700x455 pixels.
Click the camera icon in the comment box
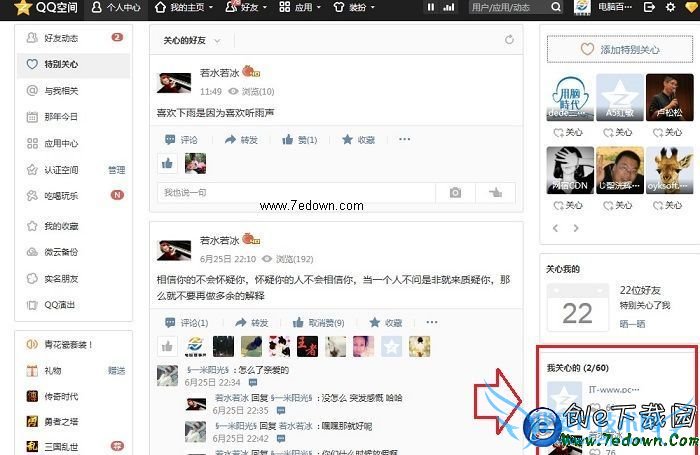(455, 193)
